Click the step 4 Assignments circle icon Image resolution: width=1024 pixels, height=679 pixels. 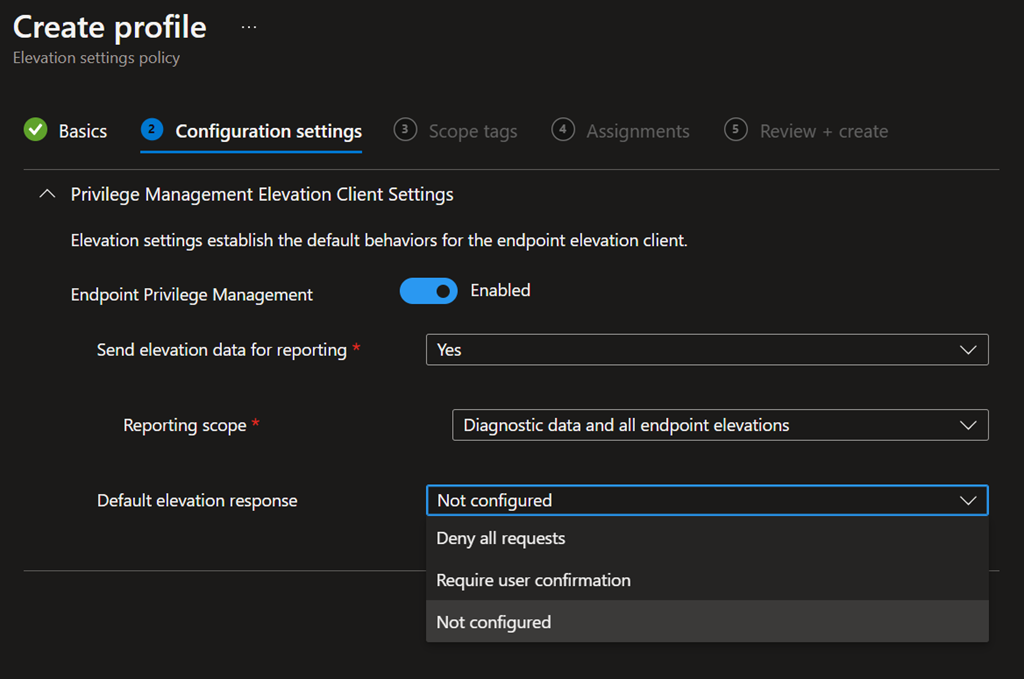click(x=563, y=130)
